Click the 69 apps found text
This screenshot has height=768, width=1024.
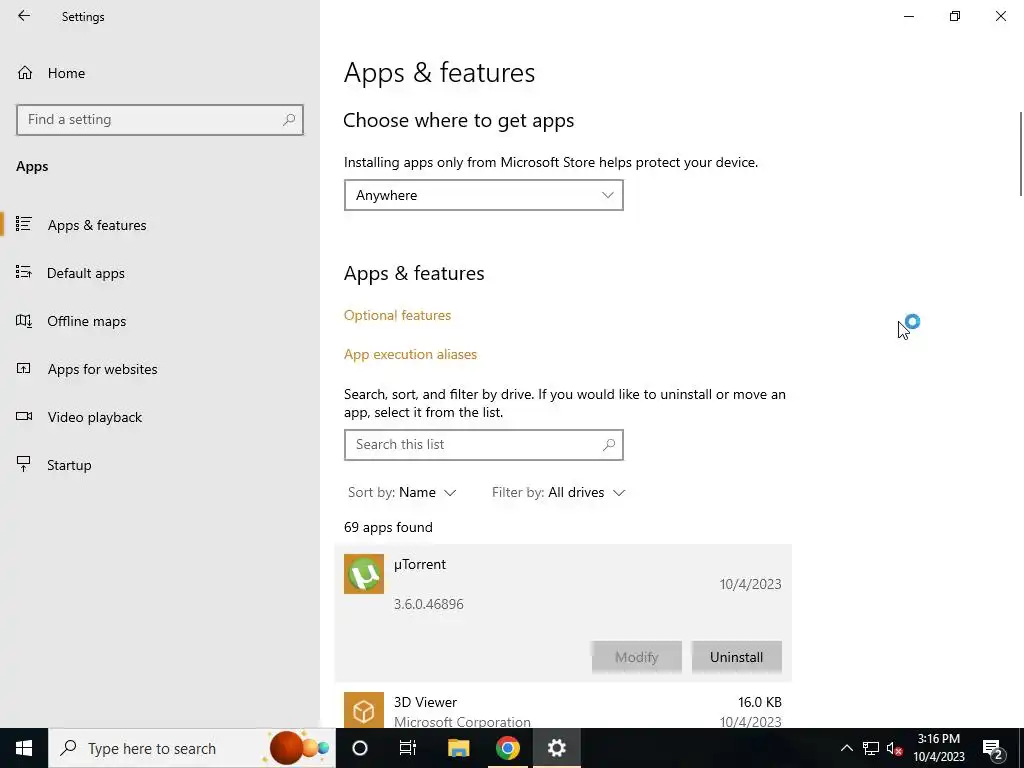[x=388, y=528]
